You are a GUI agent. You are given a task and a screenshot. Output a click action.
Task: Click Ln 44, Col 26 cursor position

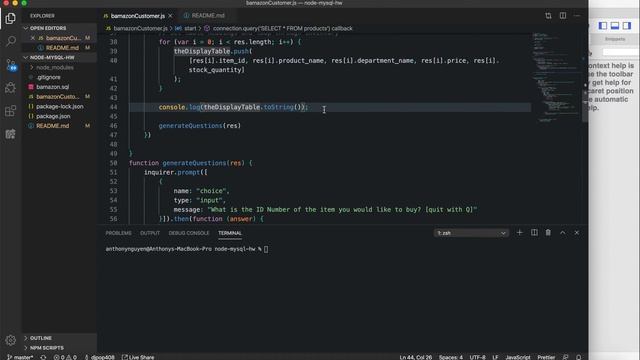click(x=416, y=357)
